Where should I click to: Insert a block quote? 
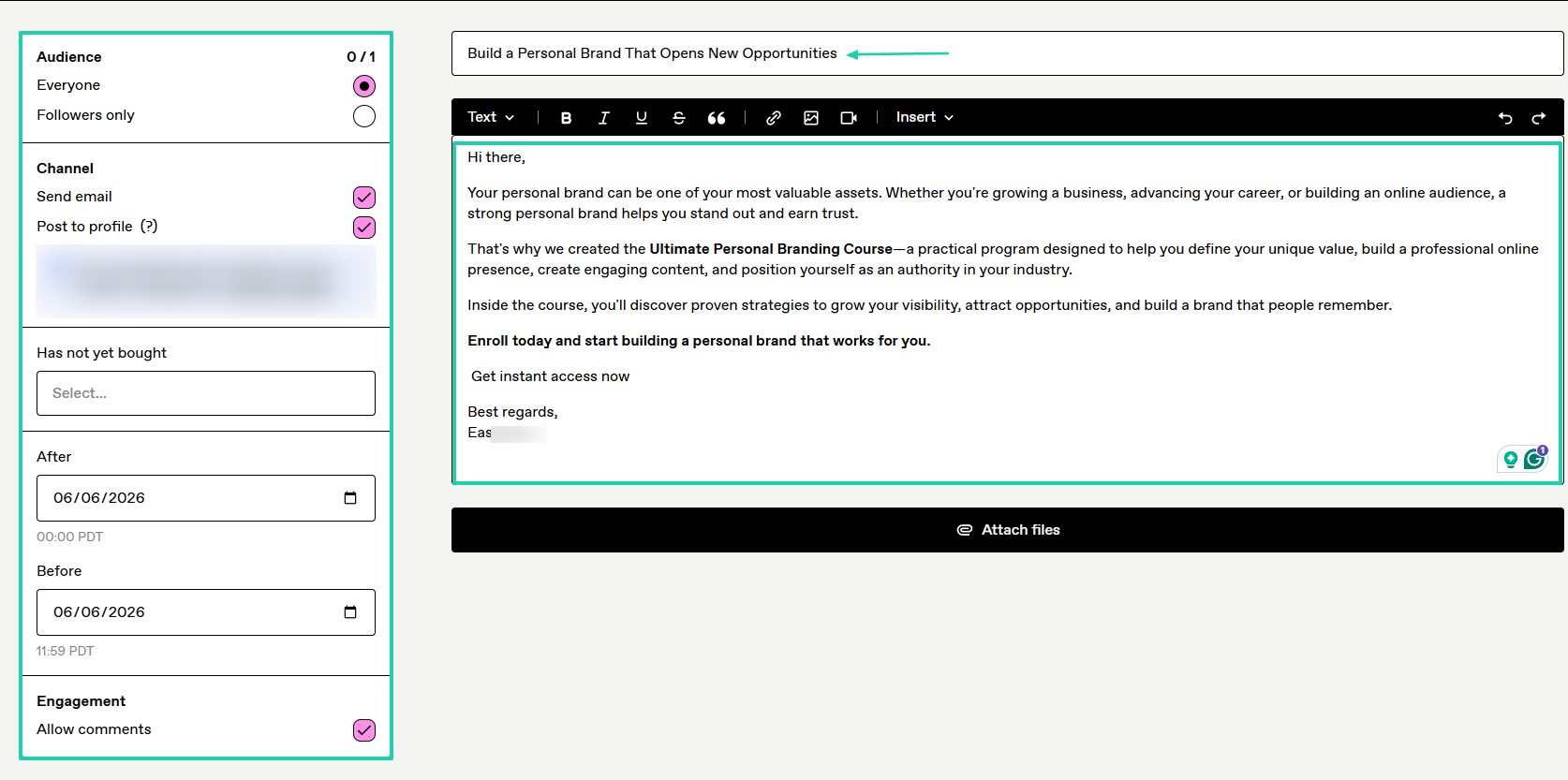(717, 118)
